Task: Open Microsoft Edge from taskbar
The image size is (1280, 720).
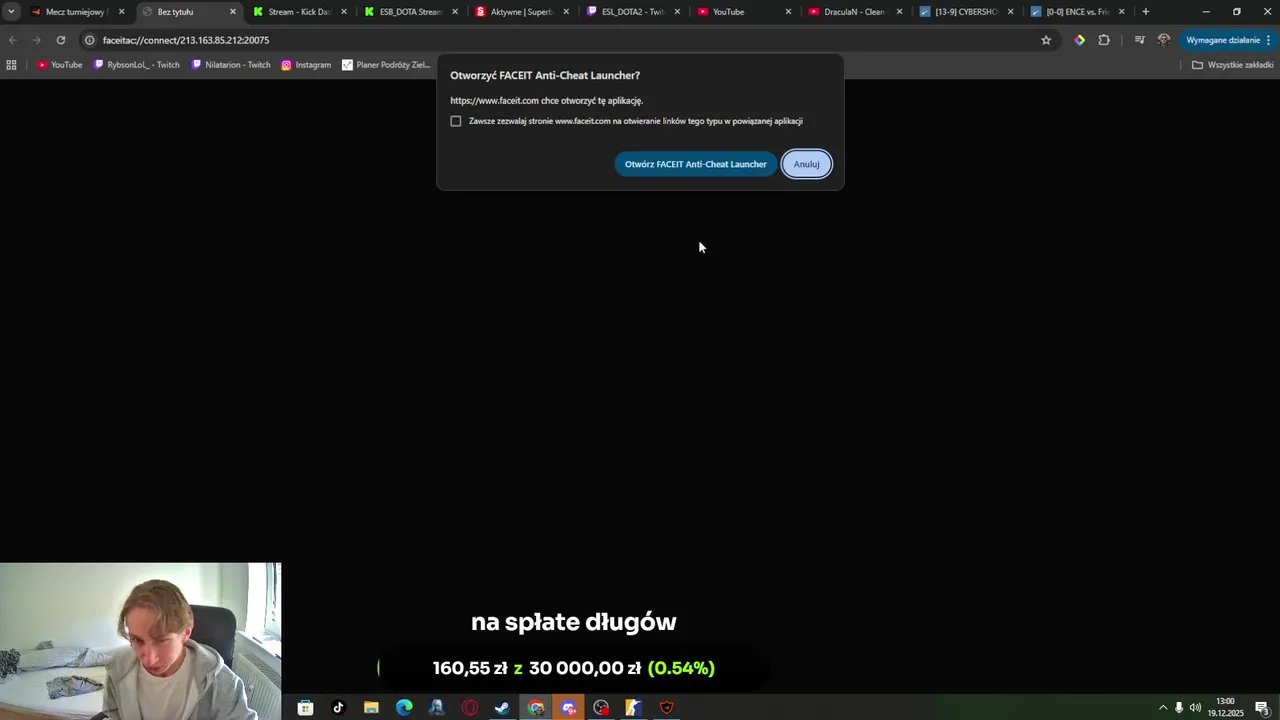Action: [404, 708]
